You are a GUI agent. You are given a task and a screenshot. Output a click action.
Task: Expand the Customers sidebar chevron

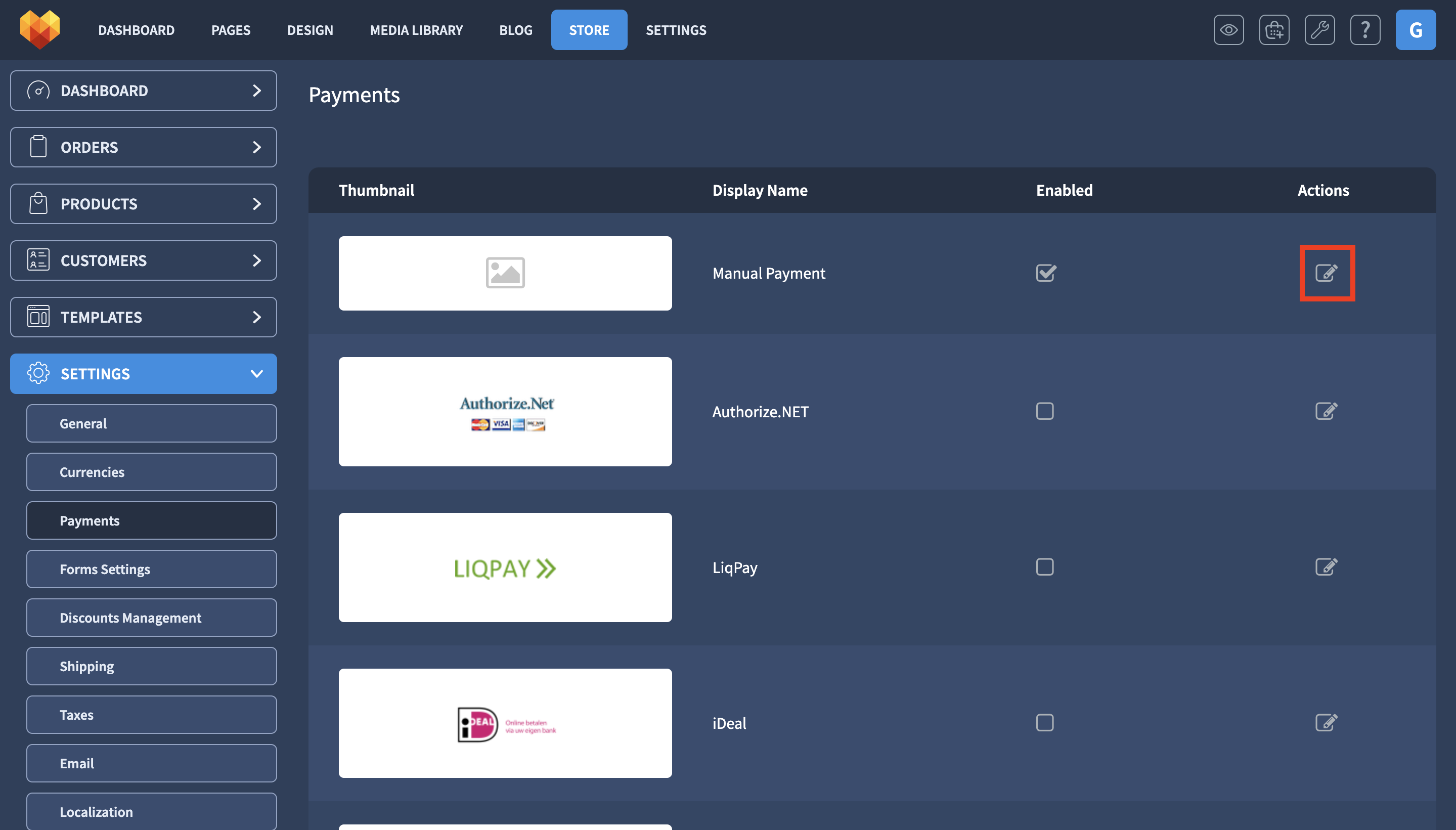tap(257, 260)
